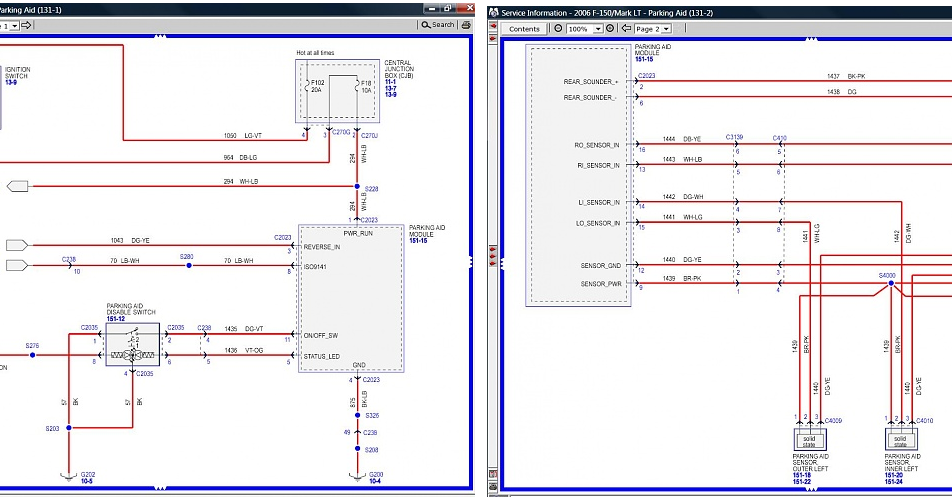Click the Parking Aid Disable Switch symbol
The height and width of the screenshot is (500, 952).
click(x=133, y=345)
